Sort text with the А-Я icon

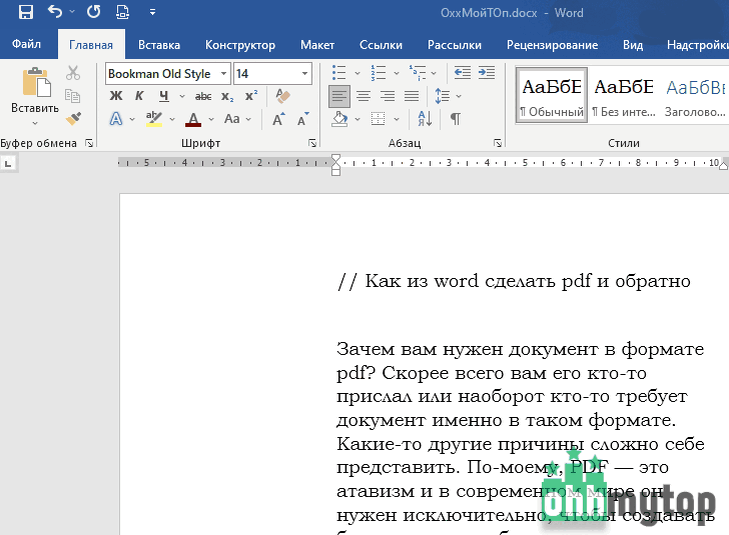(425, 119)
